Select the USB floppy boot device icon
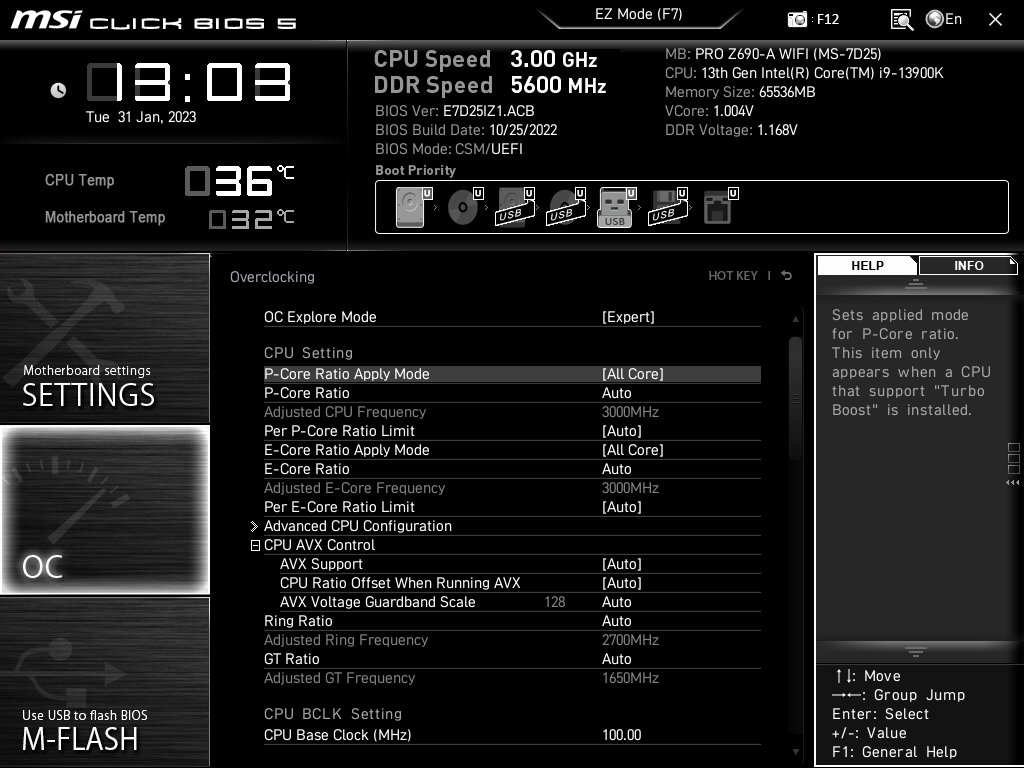This screenshot has width=1024, height=768. (x=667, y=207)
